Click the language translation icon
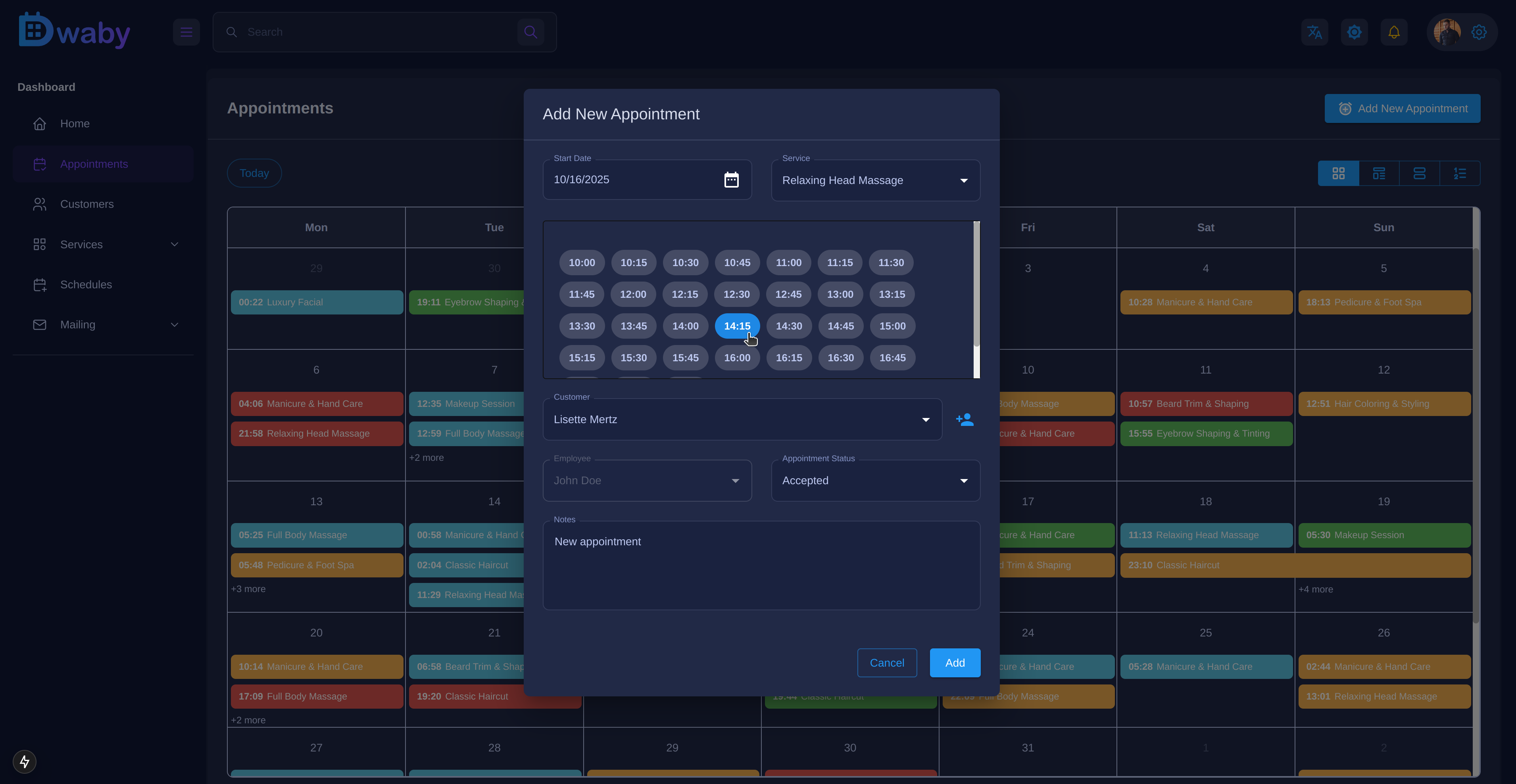The width and height of the screenshot is (1516, 784). click(x=1314, y=32)
